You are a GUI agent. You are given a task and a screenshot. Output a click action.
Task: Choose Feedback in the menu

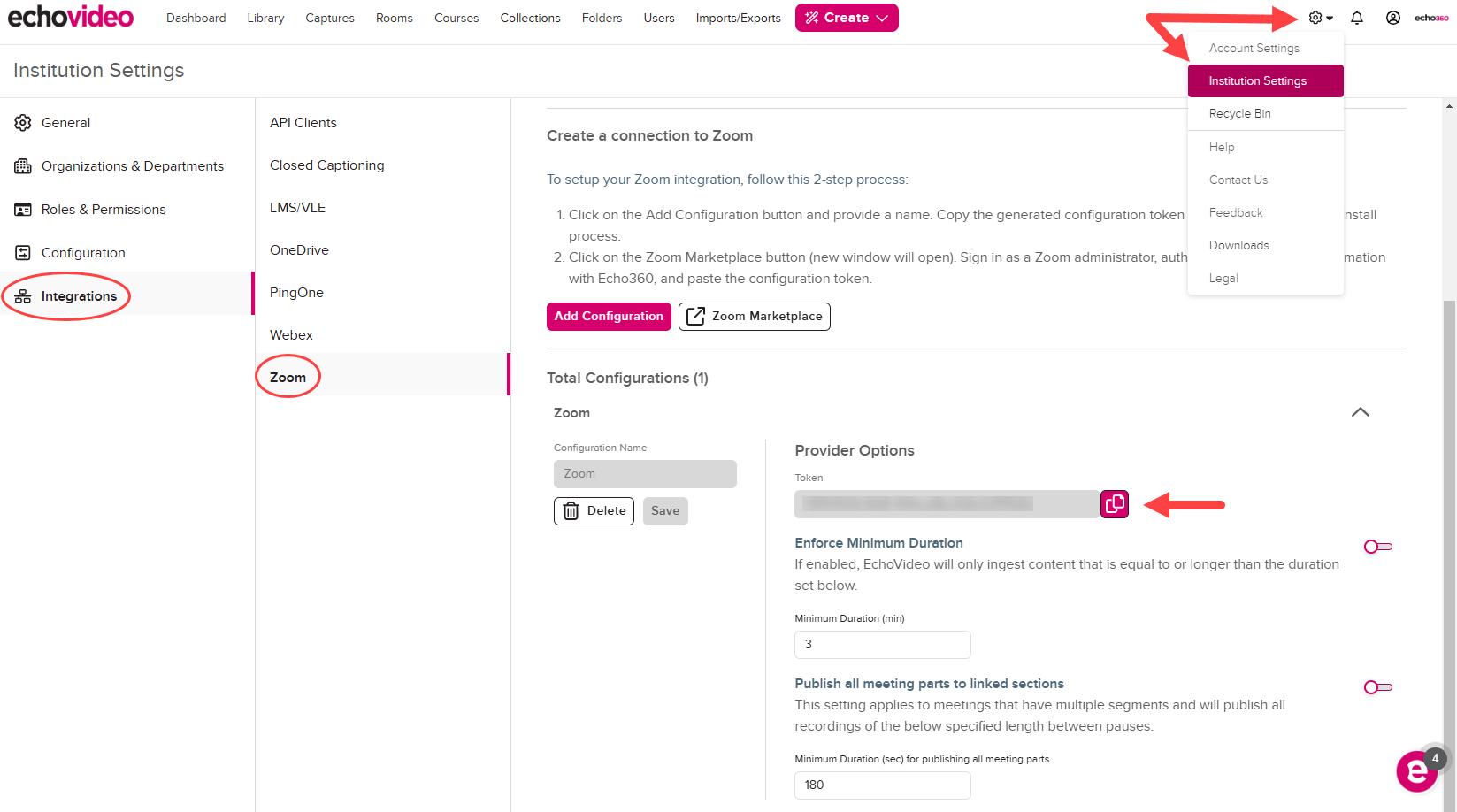pyautogui.click(x=1266, y=212)
